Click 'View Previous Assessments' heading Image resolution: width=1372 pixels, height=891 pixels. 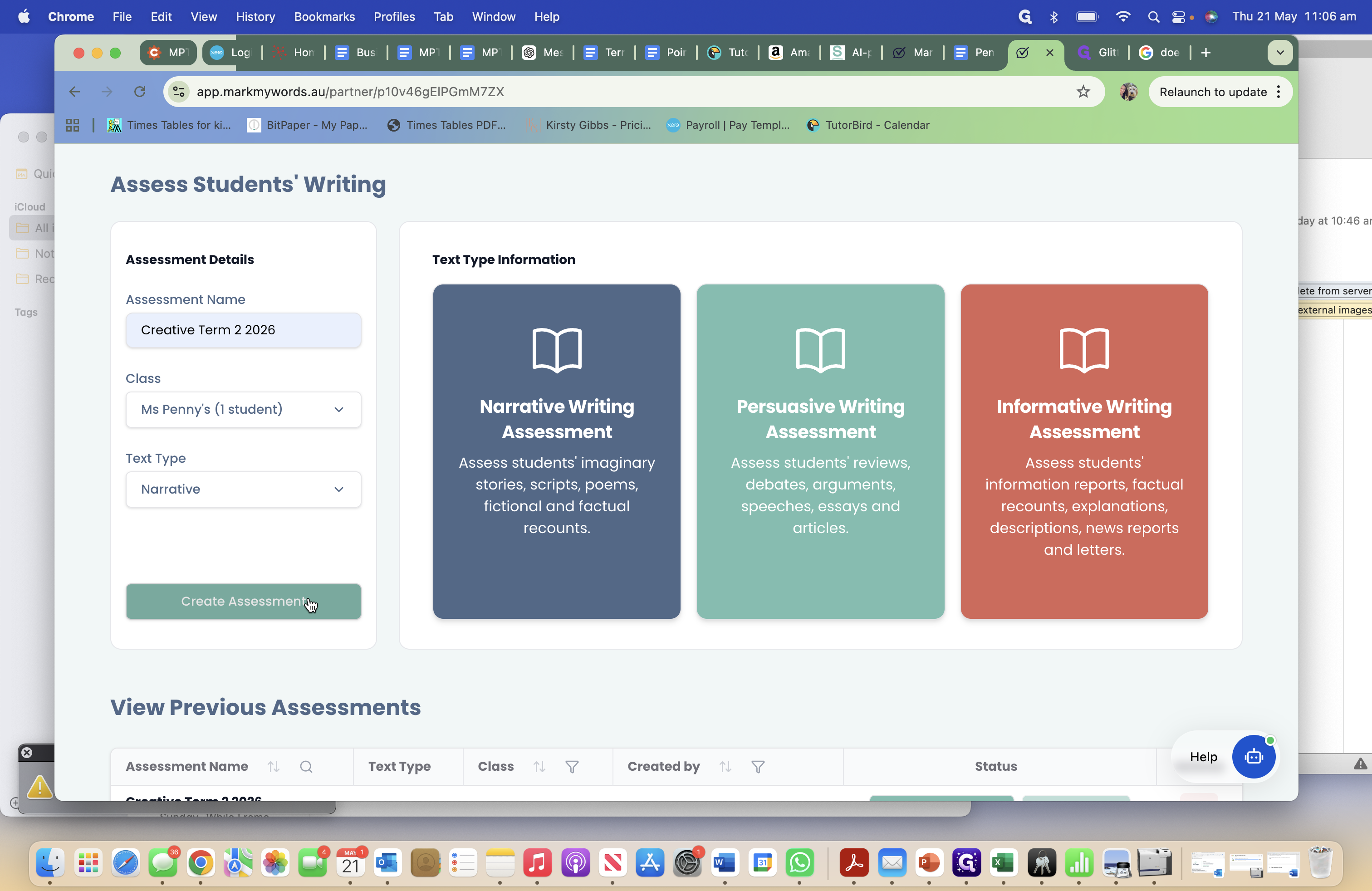pos(265,707)
